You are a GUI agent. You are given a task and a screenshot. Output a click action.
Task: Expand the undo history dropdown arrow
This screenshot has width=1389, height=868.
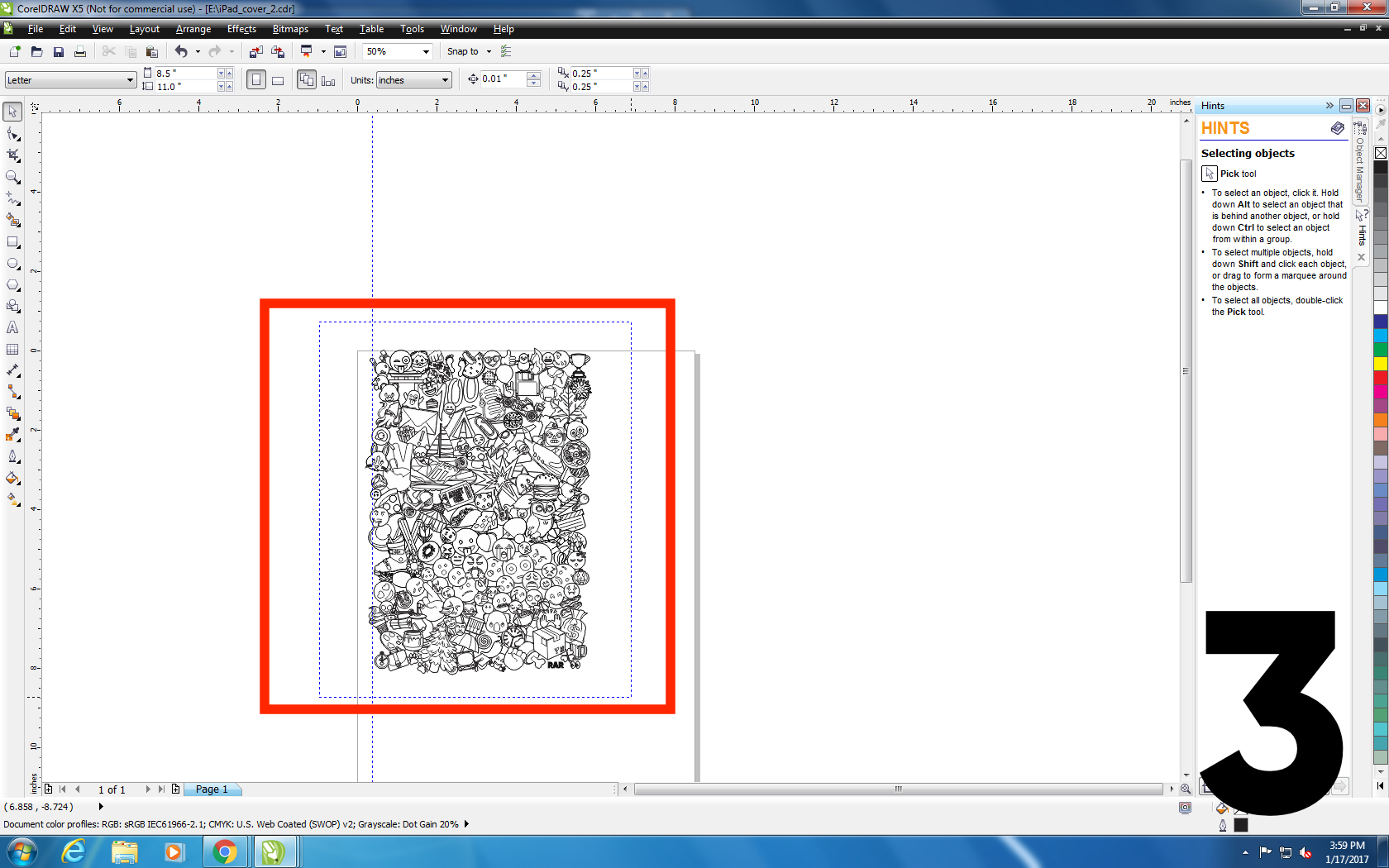[x=198, y=51]
